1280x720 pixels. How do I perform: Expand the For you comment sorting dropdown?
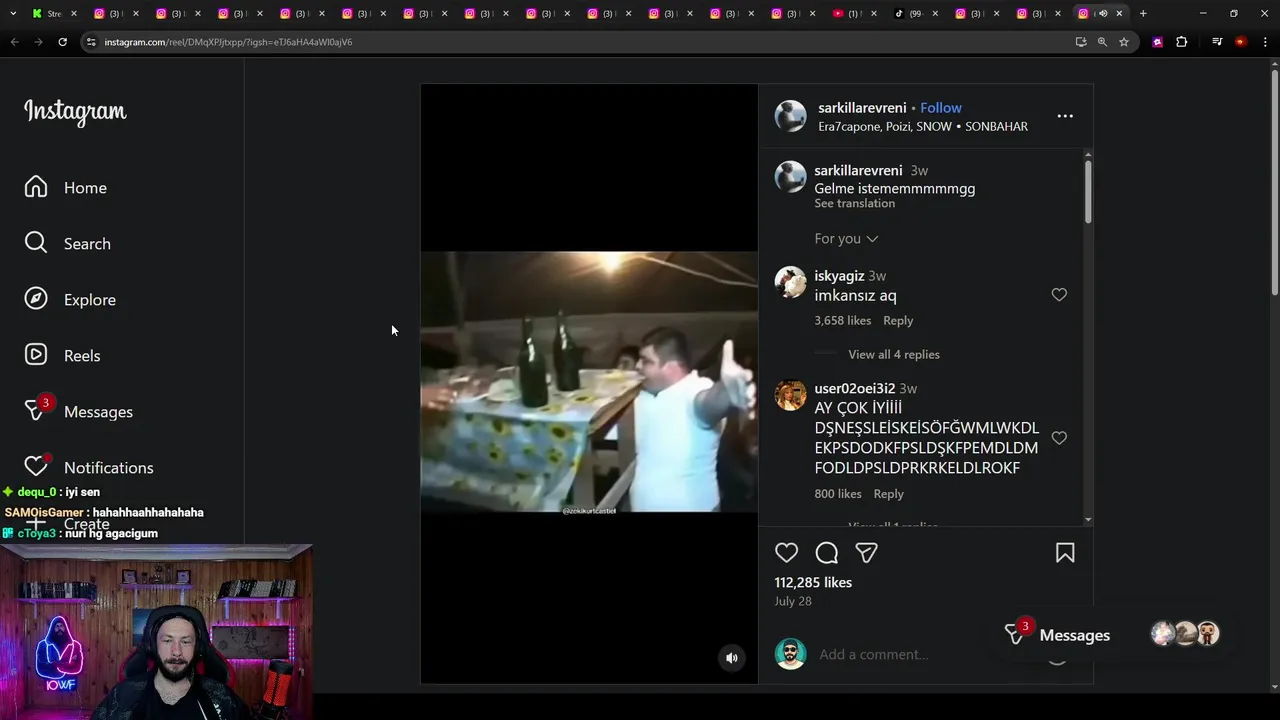(846, 239)
